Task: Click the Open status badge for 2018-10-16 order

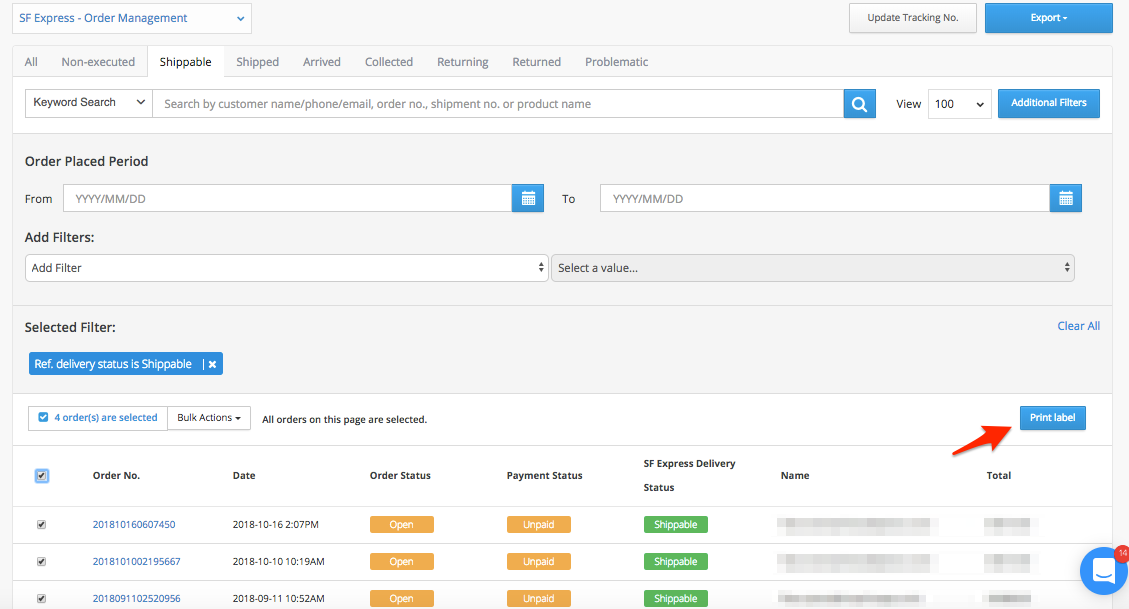Action: (x=402, y=525)
